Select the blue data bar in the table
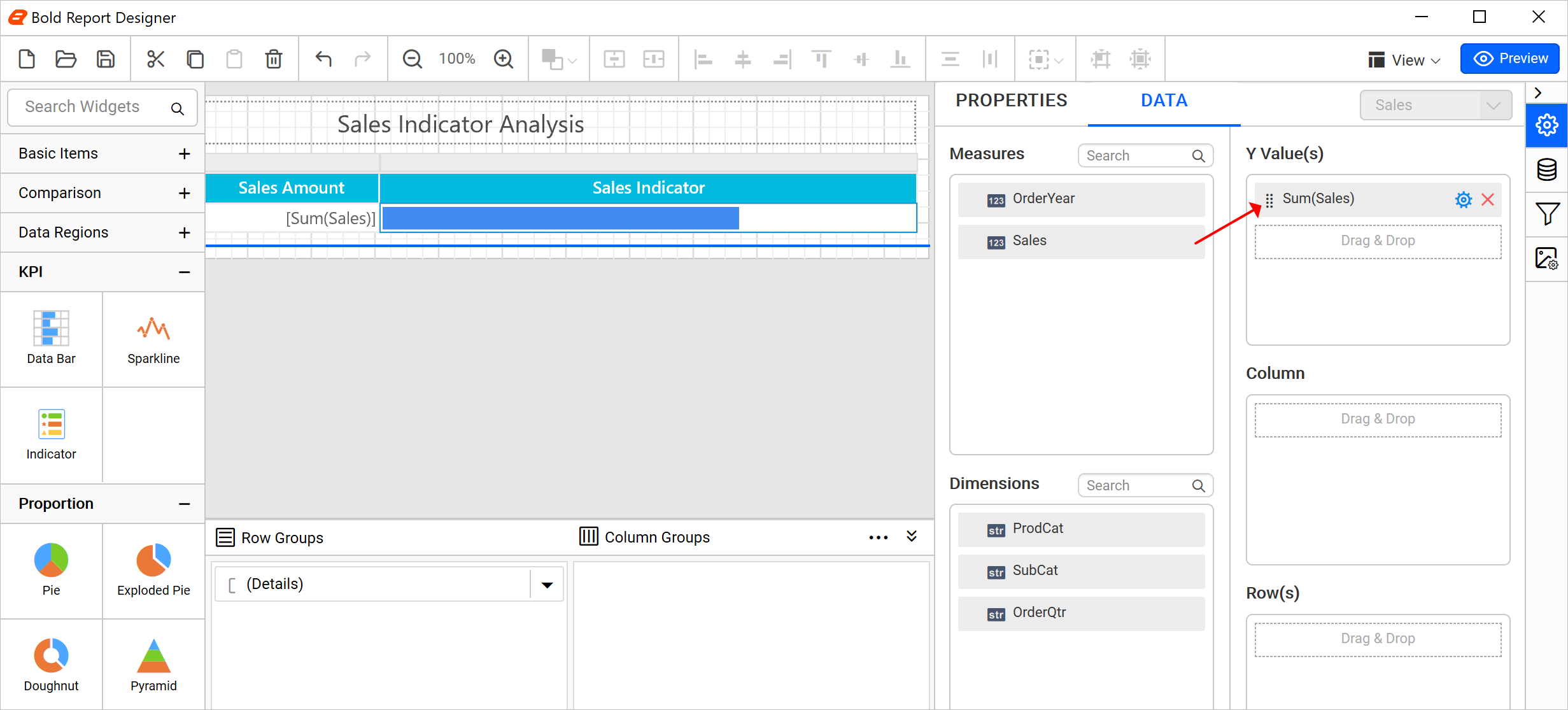Image resolution: width=1568 pixels, height=710 pixels. 561,218
